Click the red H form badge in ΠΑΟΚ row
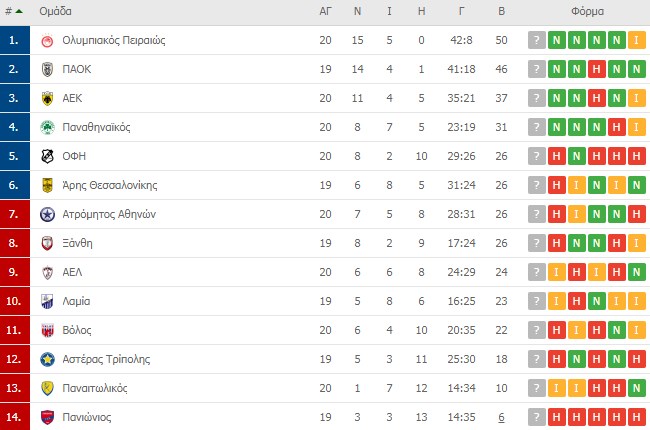650x430 pixels. [596, 69]
